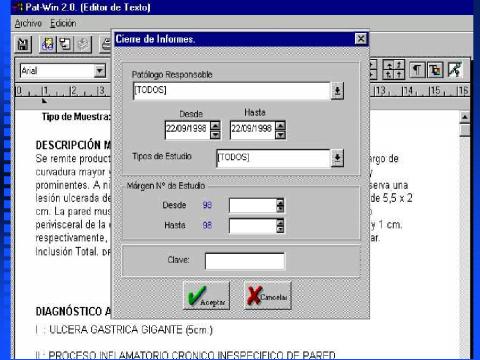Open the Patólogo Responsable dropdown
Viewport: 480px width, 360px height.
(x=337, y=91)
